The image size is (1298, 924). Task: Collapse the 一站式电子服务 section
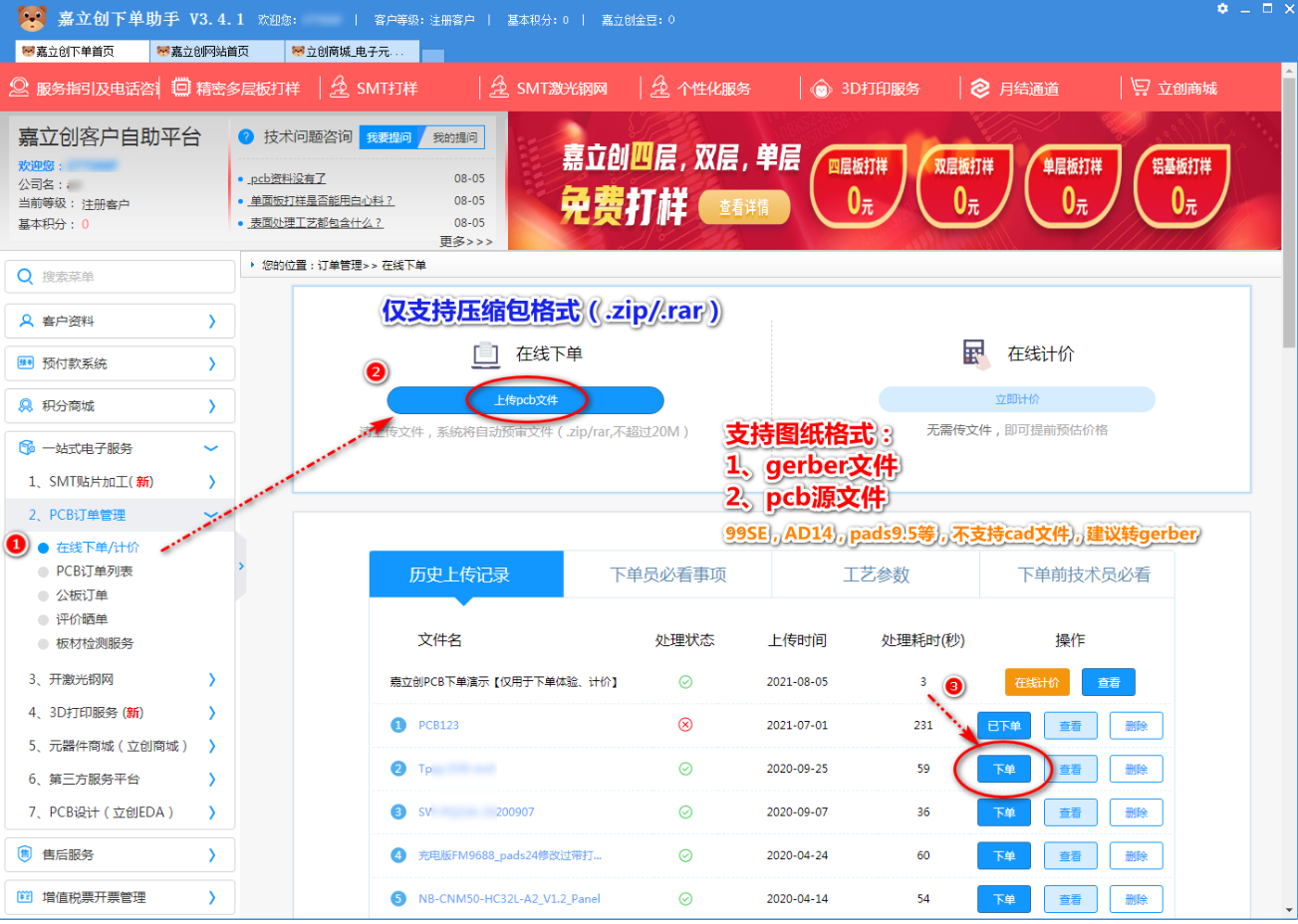coord(210,448)
